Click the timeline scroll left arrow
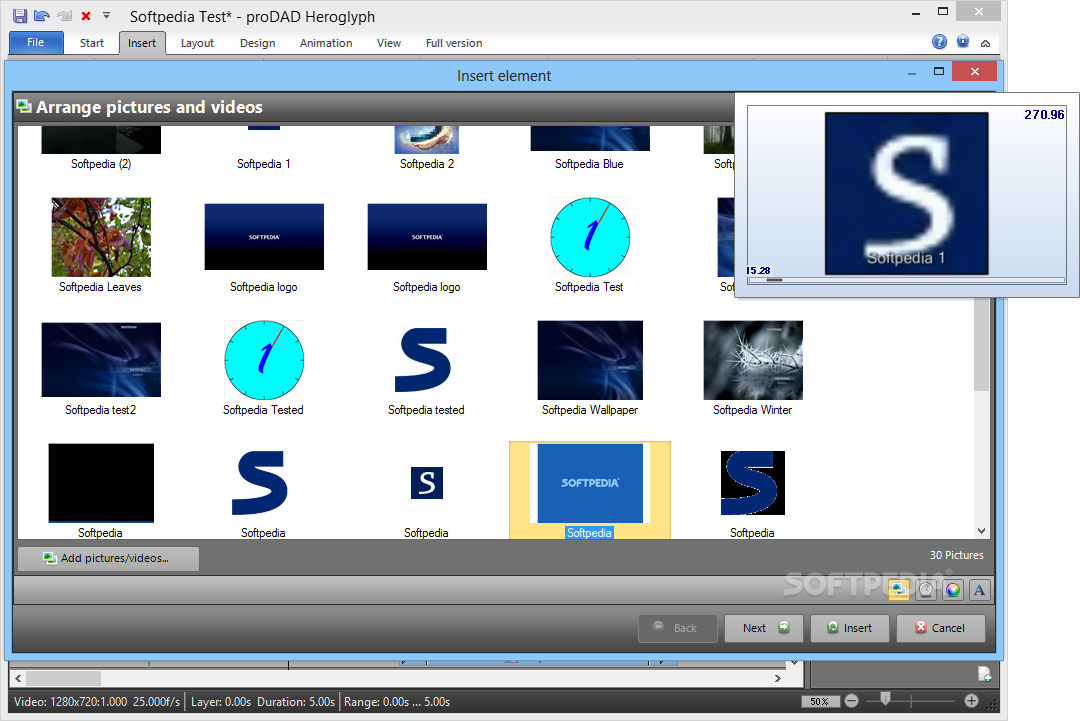Viewport: 1080px width, 721px height. pyautogui.click(x=19, y=678)
